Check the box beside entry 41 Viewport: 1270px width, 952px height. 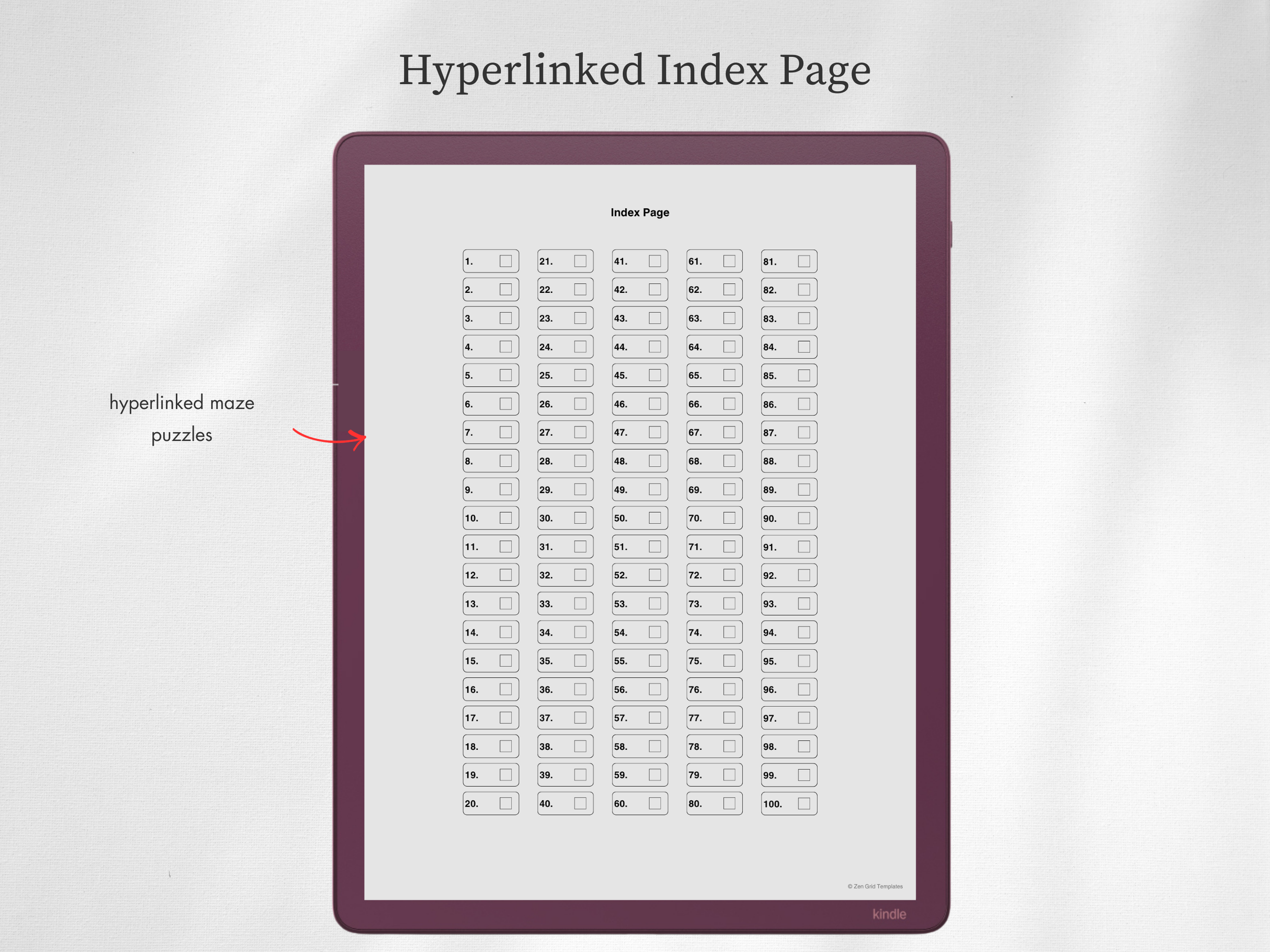654,261
